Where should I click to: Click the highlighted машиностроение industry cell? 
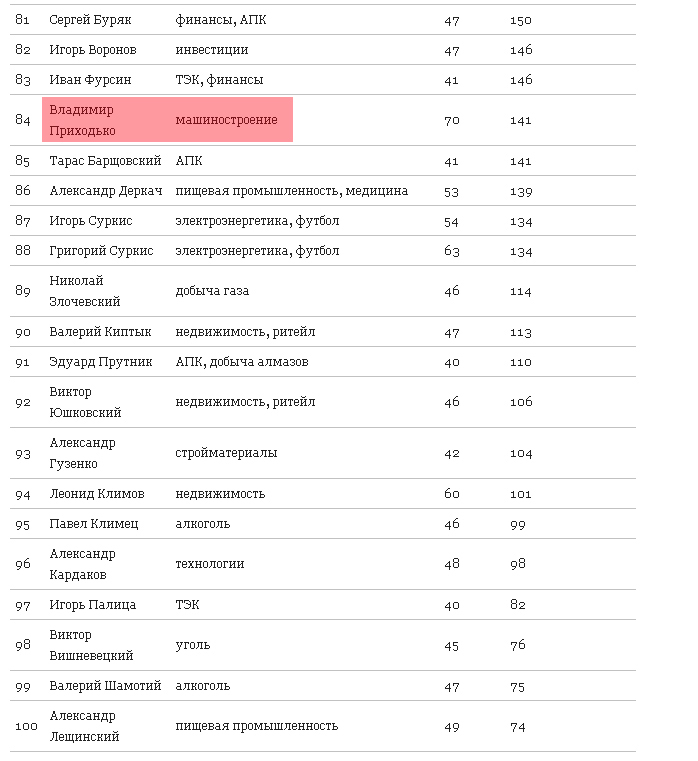point(226,120)
